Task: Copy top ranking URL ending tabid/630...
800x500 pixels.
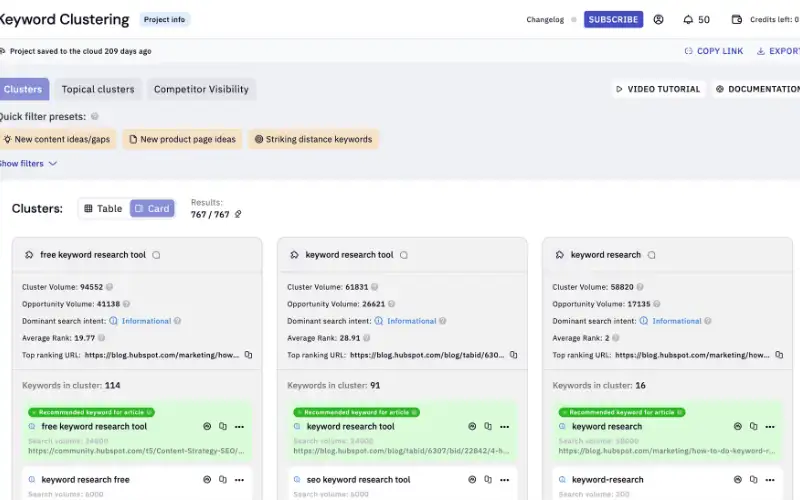Action: coord(514,355)
